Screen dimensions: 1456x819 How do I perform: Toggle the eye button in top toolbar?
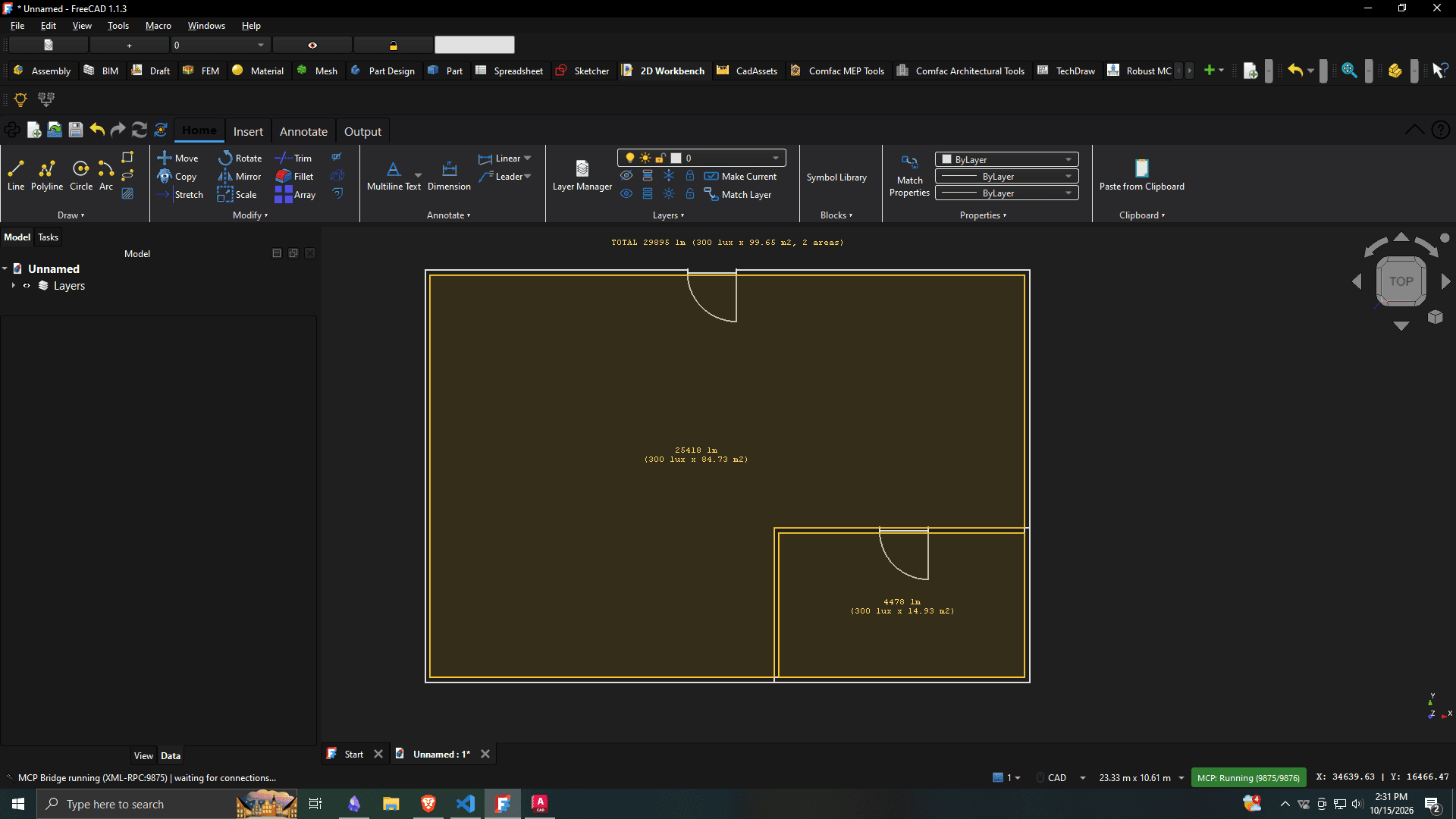click(x=312, y=45)
